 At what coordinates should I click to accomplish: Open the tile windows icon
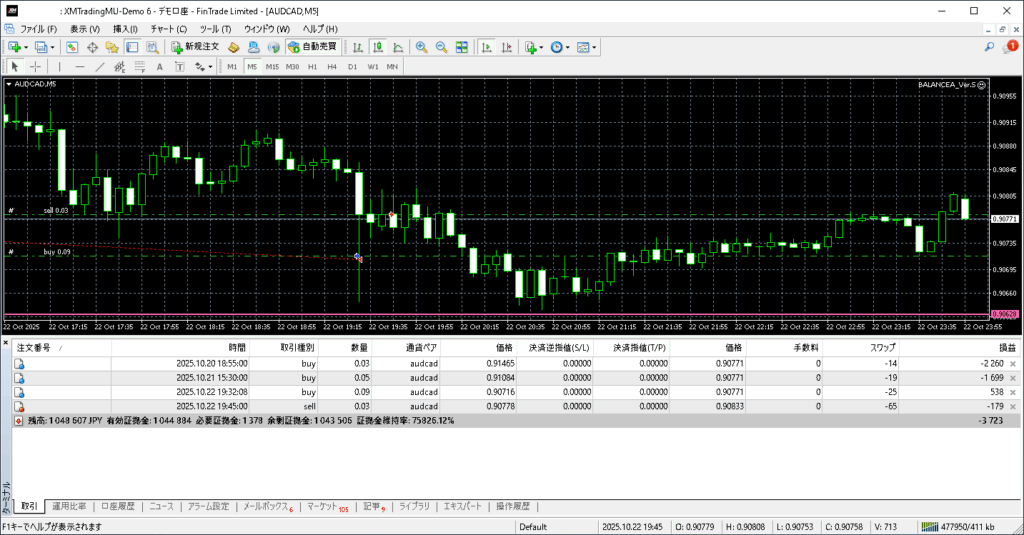(461, 47)
